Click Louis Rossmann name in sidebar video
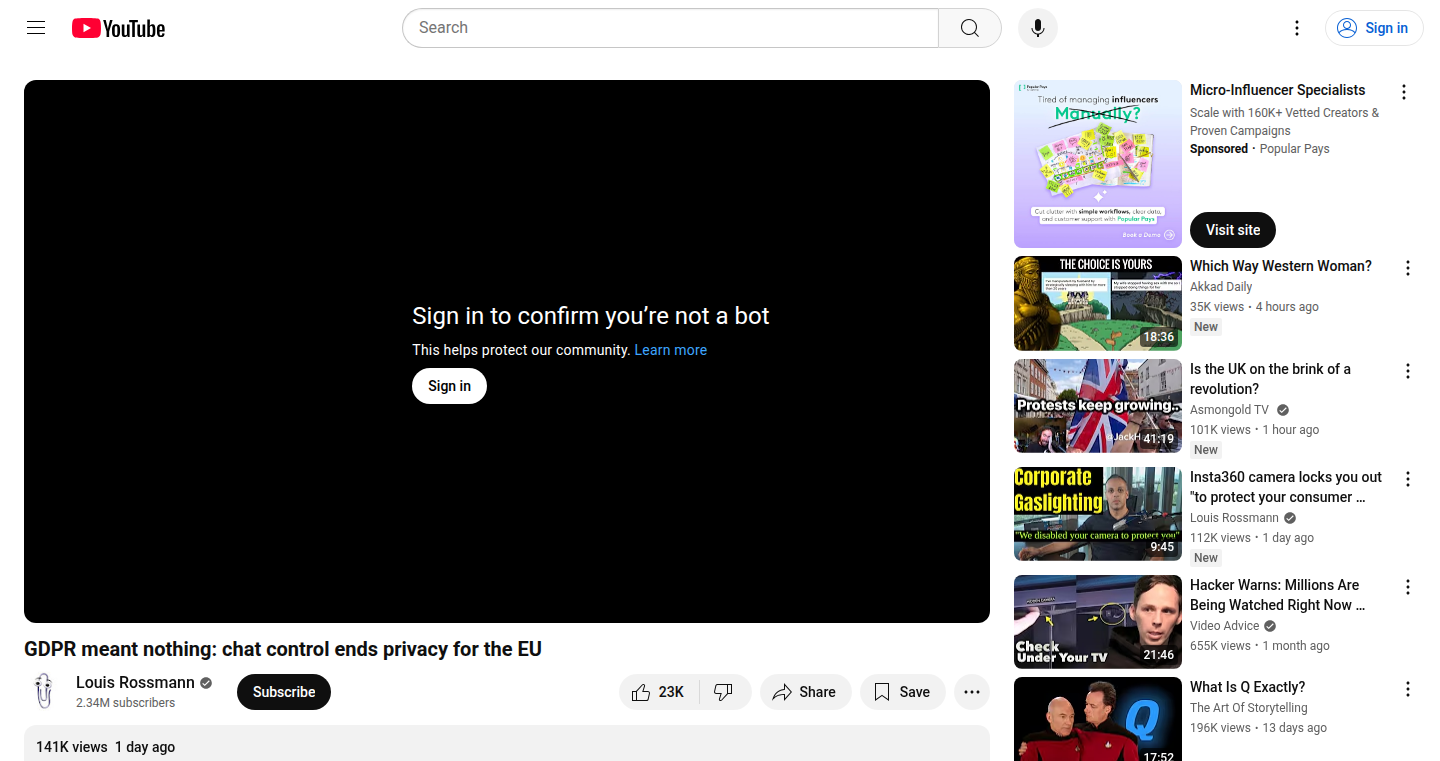1440x761 pixels. point(1235,518)
